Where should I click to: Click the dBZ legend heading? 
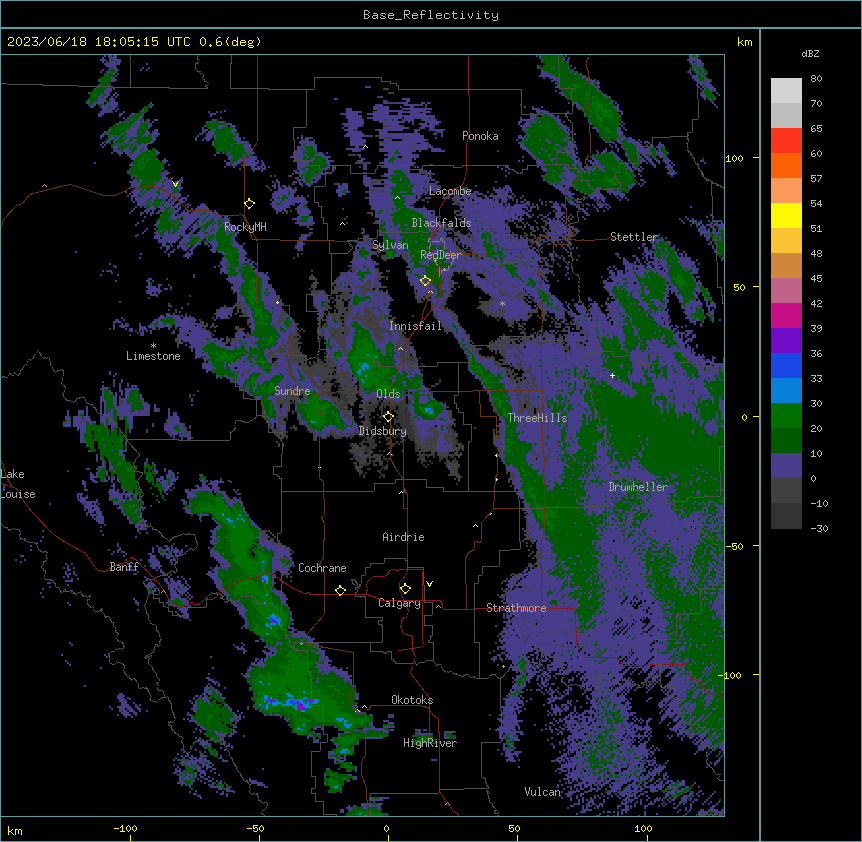point(810,54)
